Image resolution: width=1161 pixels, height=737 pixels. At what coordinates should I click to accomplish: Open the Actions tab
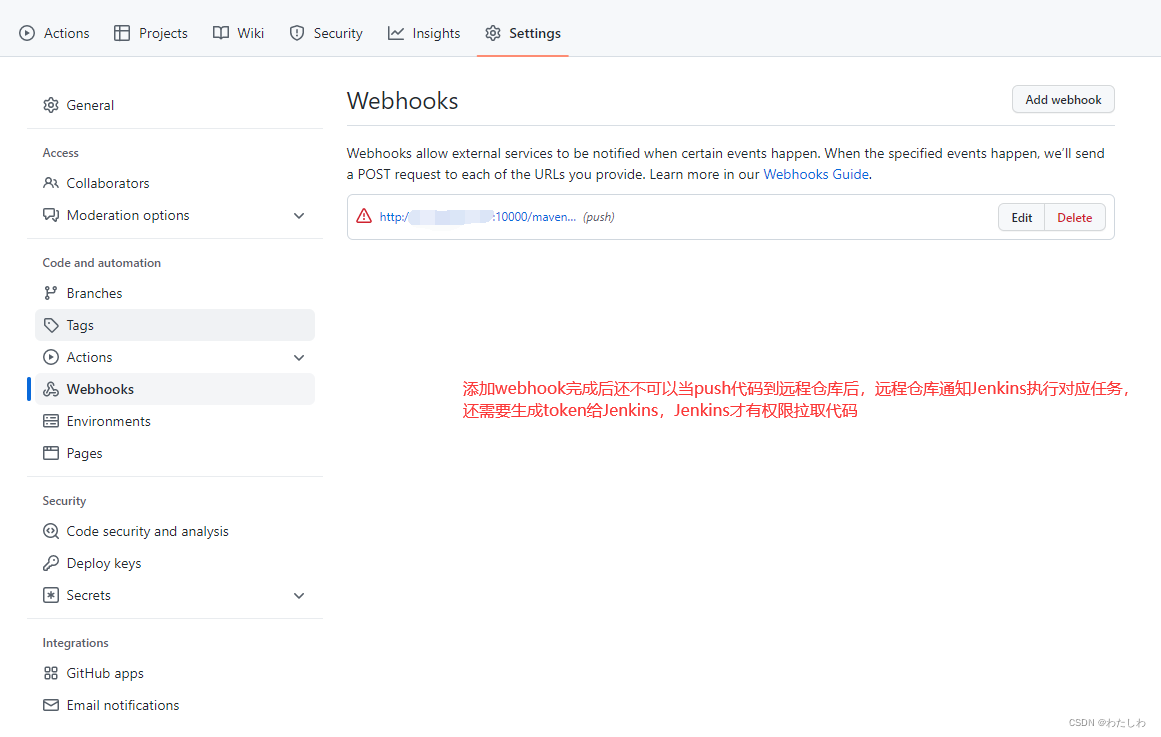[54, 33]
